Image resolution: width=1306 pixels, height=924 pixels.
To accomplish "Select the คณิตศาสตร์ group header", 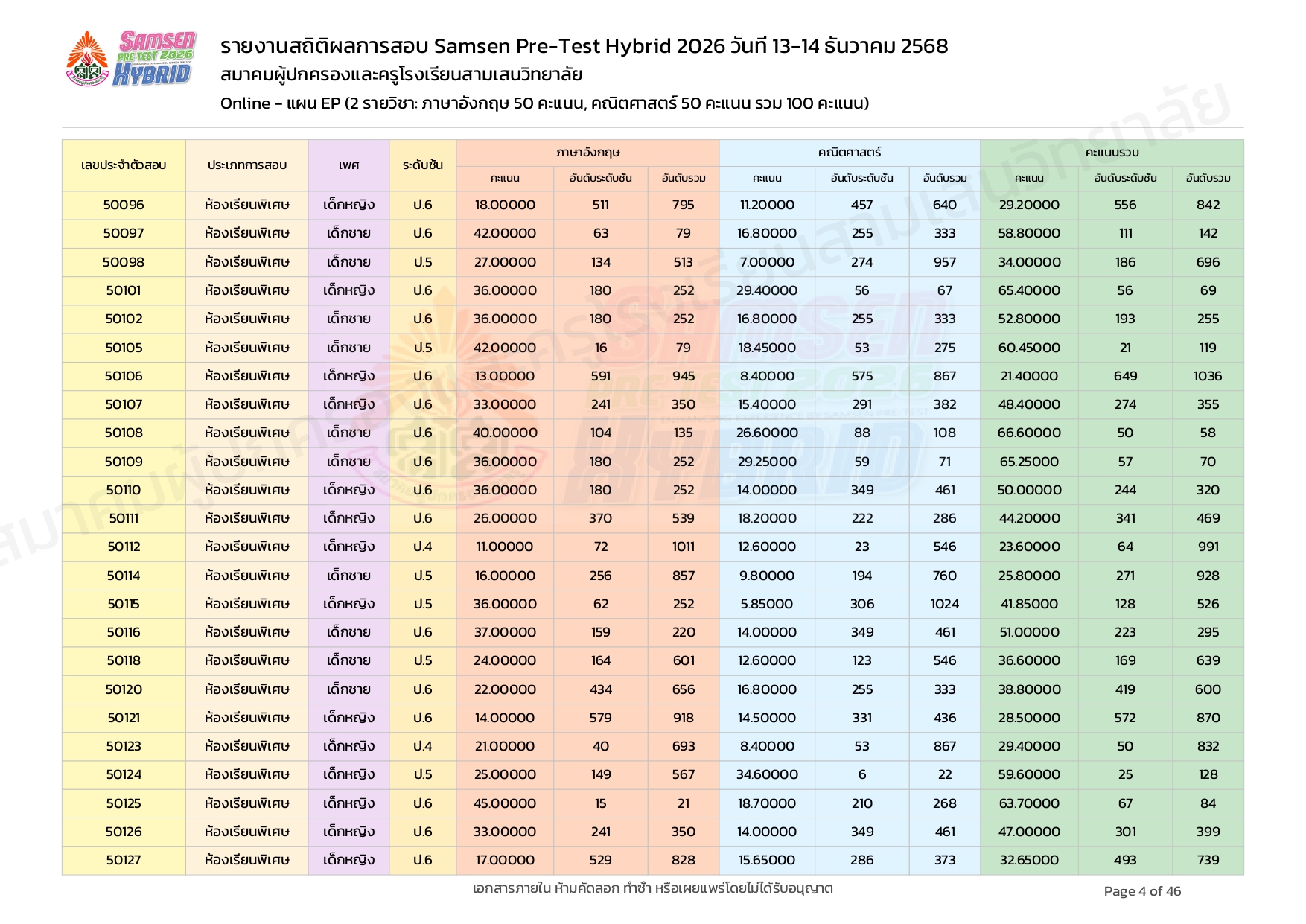I will coord(849,153).
